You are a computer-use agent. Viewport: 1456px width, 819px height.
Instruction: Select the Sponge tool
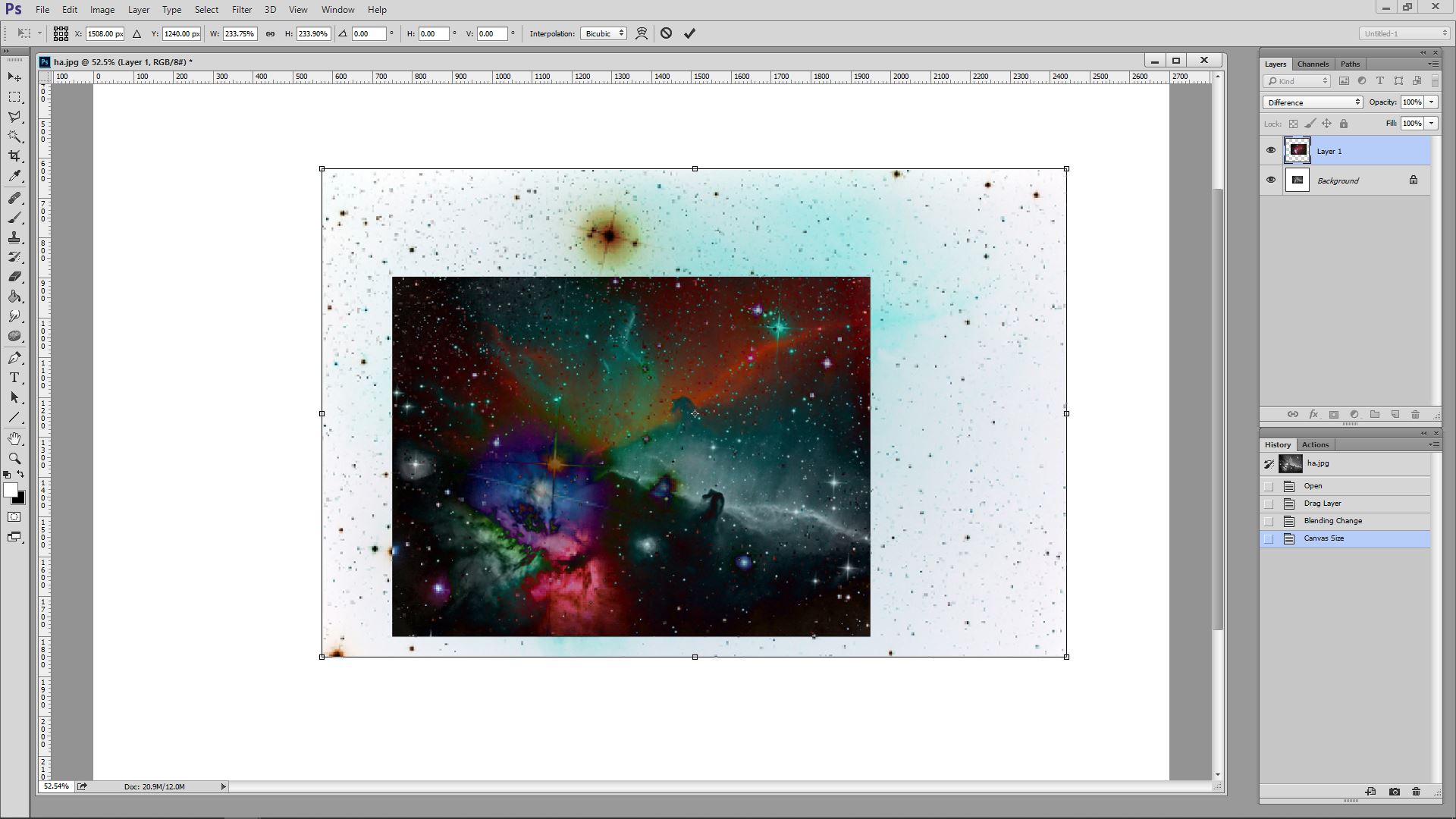point(14,336)
